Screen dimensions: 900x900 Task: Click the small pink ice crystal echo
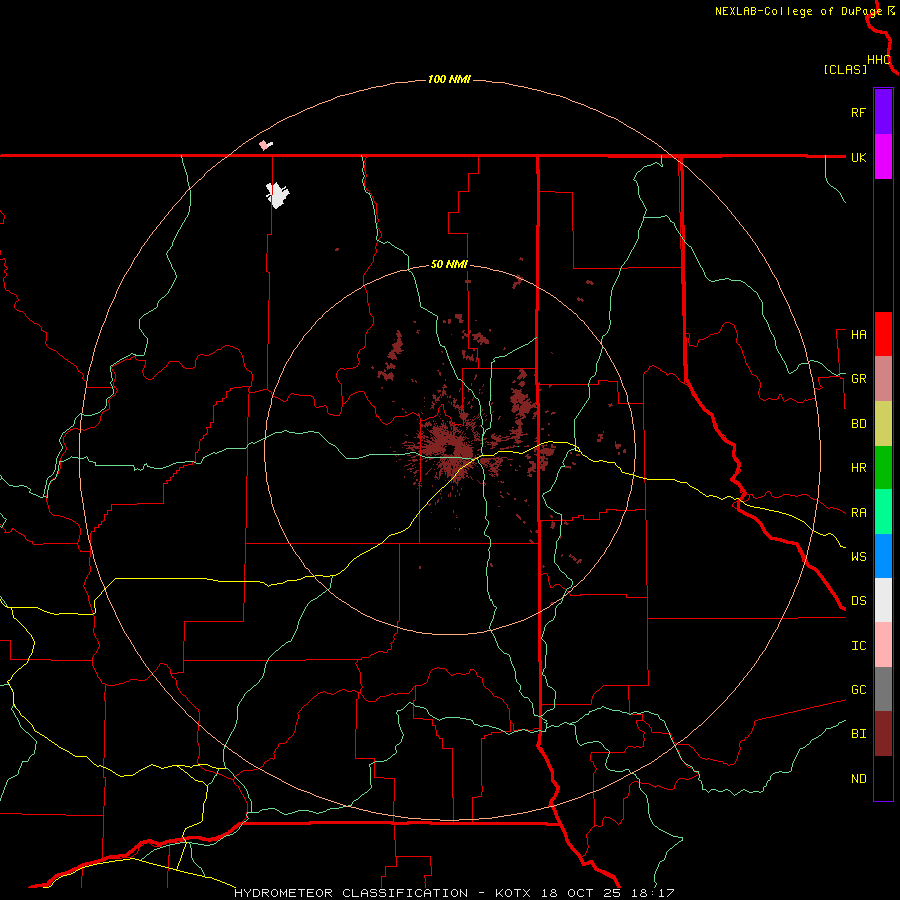tap(265, 145)
